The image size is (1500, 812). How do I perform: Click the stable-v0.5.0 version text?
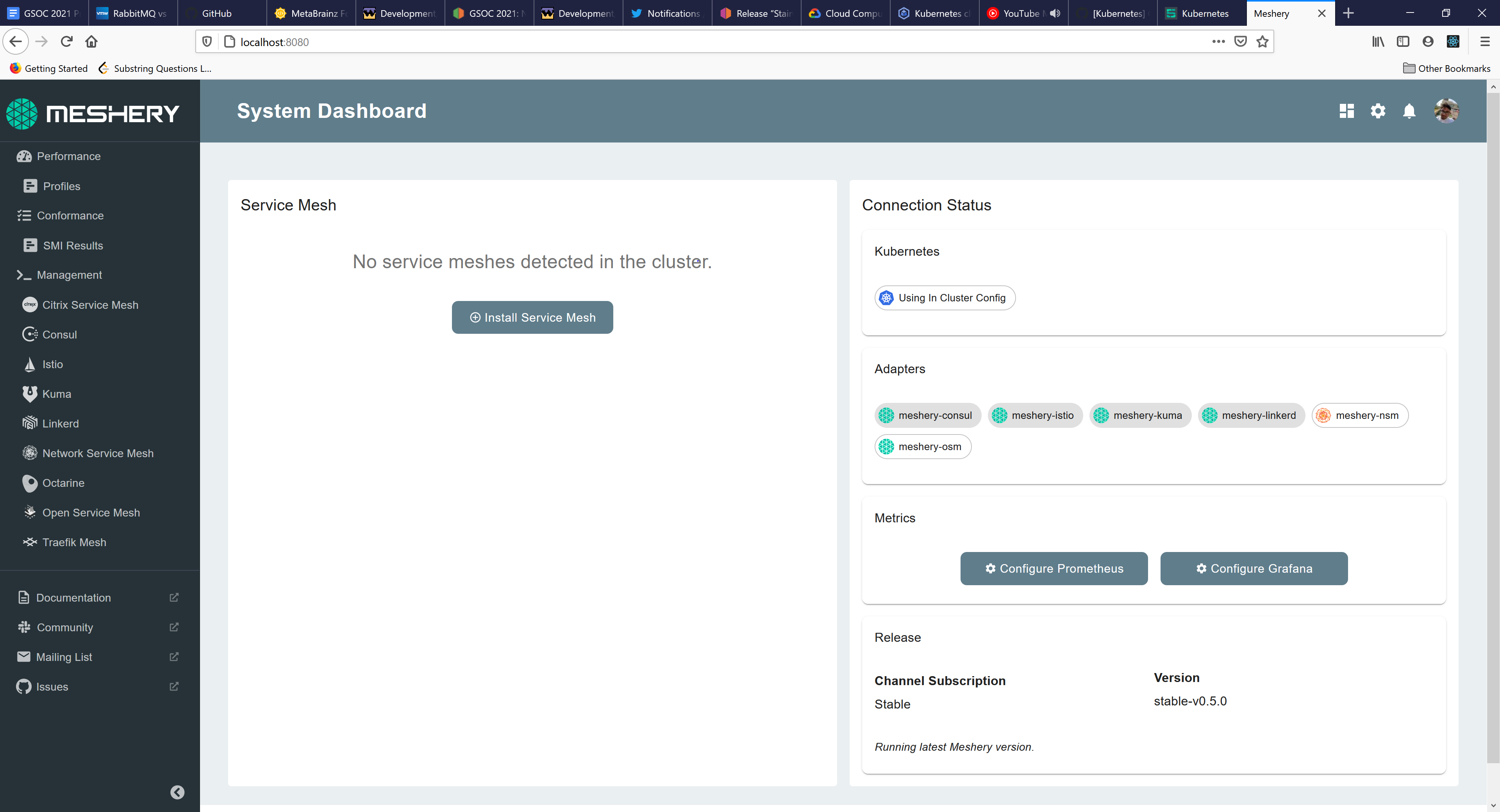1190,701
